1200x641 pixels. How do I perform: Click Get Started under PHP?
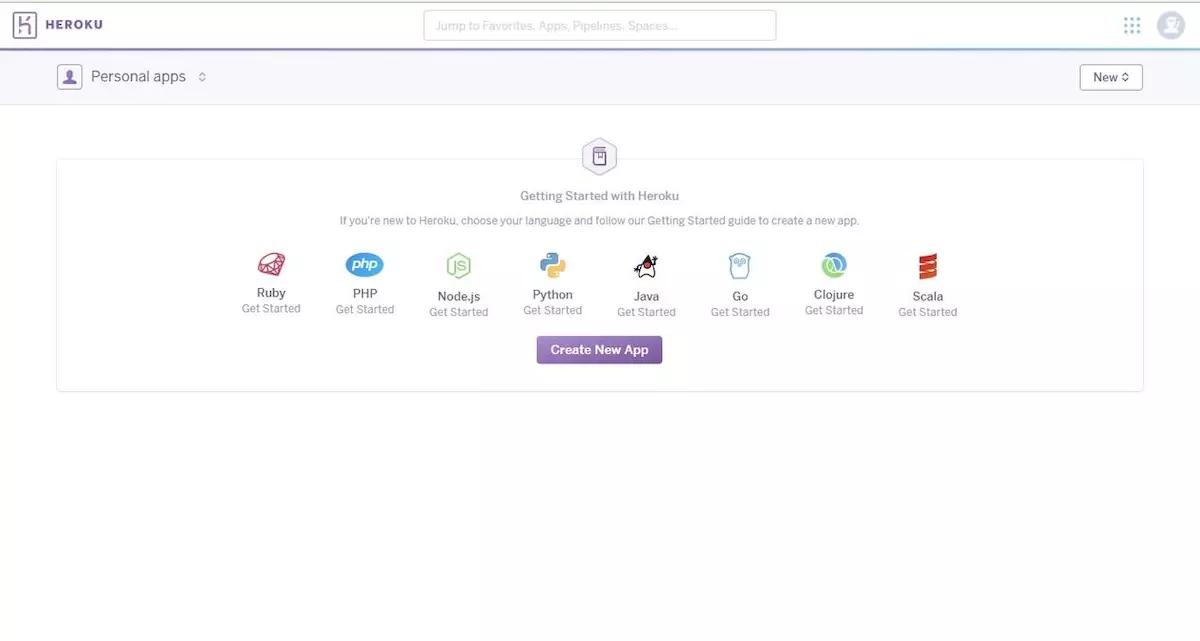coord(365,310)
